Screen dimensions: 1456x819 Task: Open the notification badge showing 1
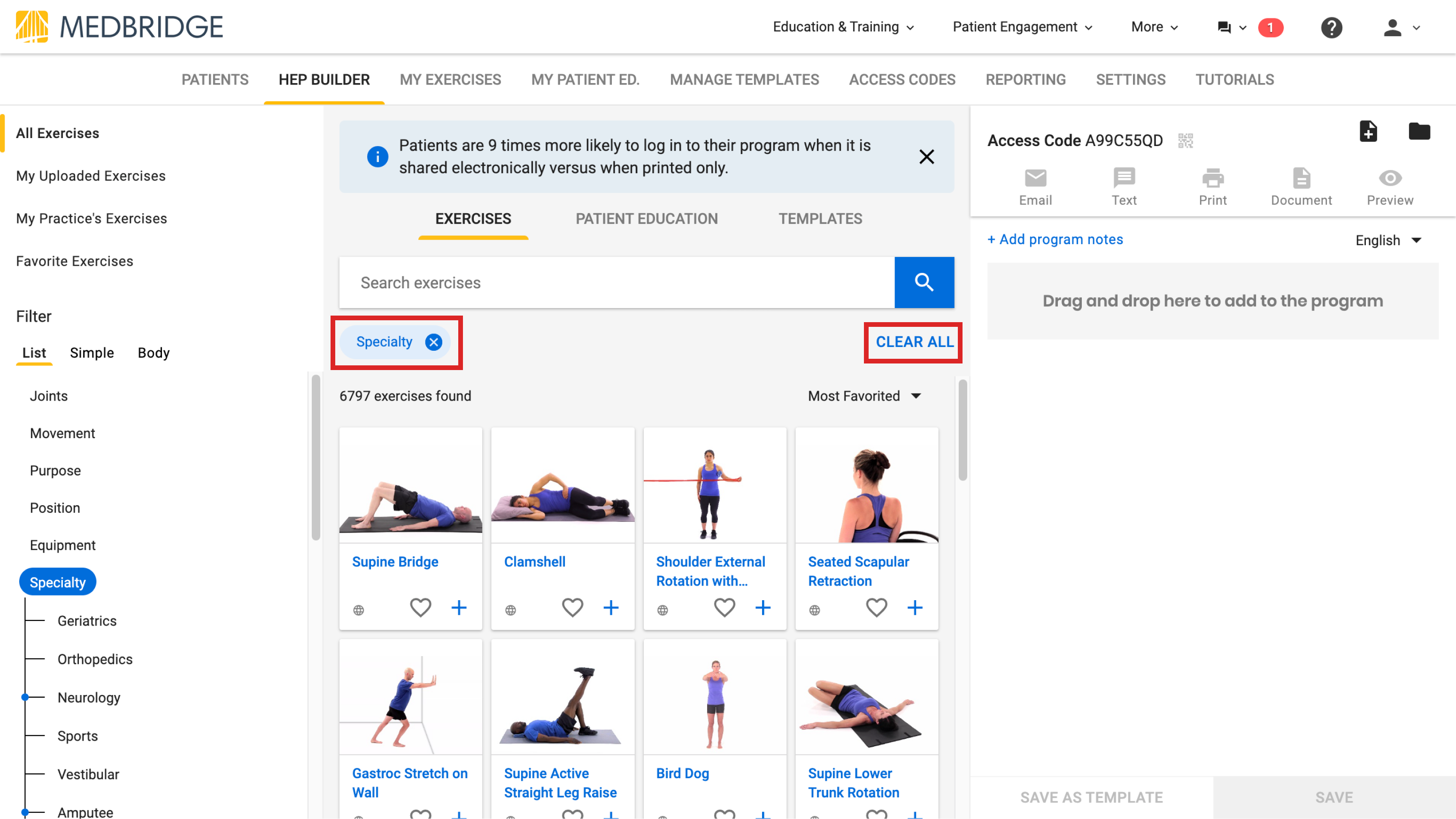1270,27
